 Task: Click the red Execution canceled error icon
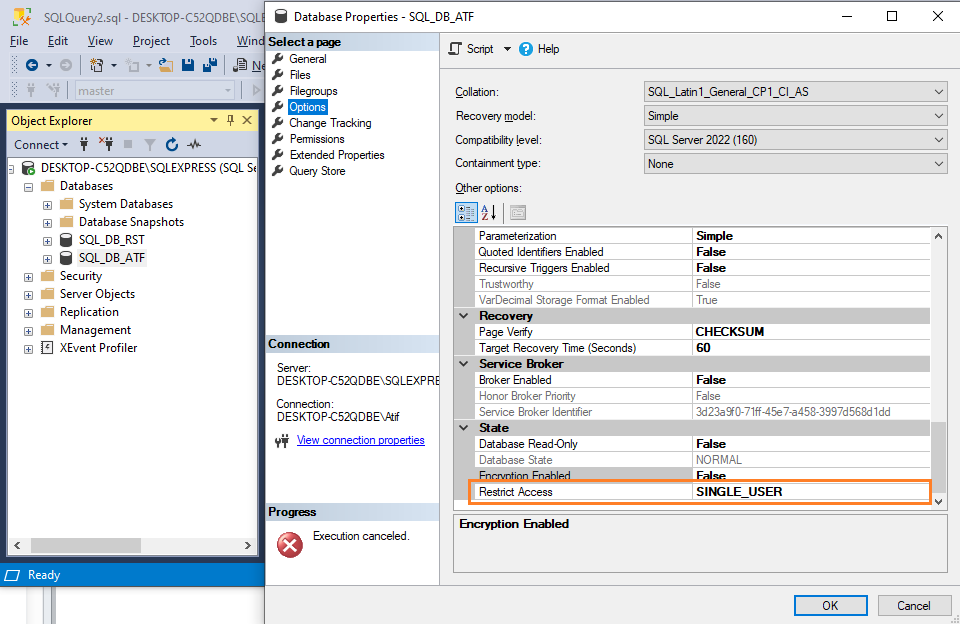(290, 544)
